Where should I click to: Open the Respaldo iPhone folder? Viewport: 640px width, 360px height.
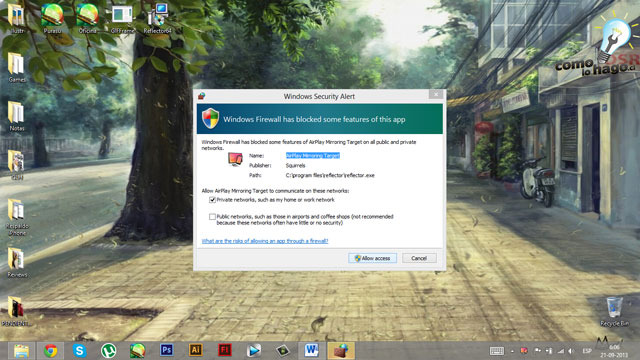[x=17, y=217]
